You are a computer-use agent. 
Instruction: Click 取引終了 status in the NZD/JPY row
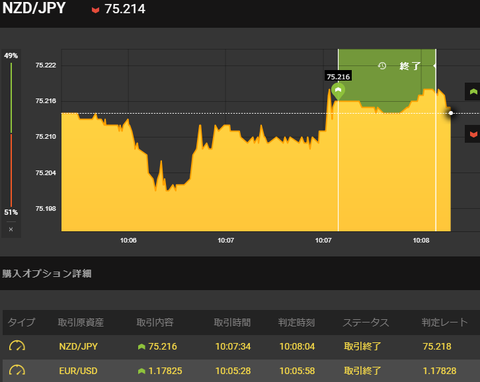(x=362, y=346)
